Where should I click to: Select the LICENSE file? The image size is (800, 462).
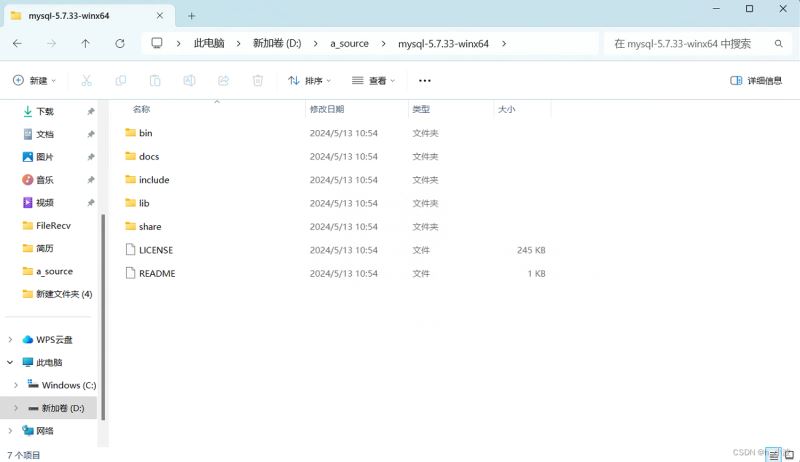coord(156,250)
